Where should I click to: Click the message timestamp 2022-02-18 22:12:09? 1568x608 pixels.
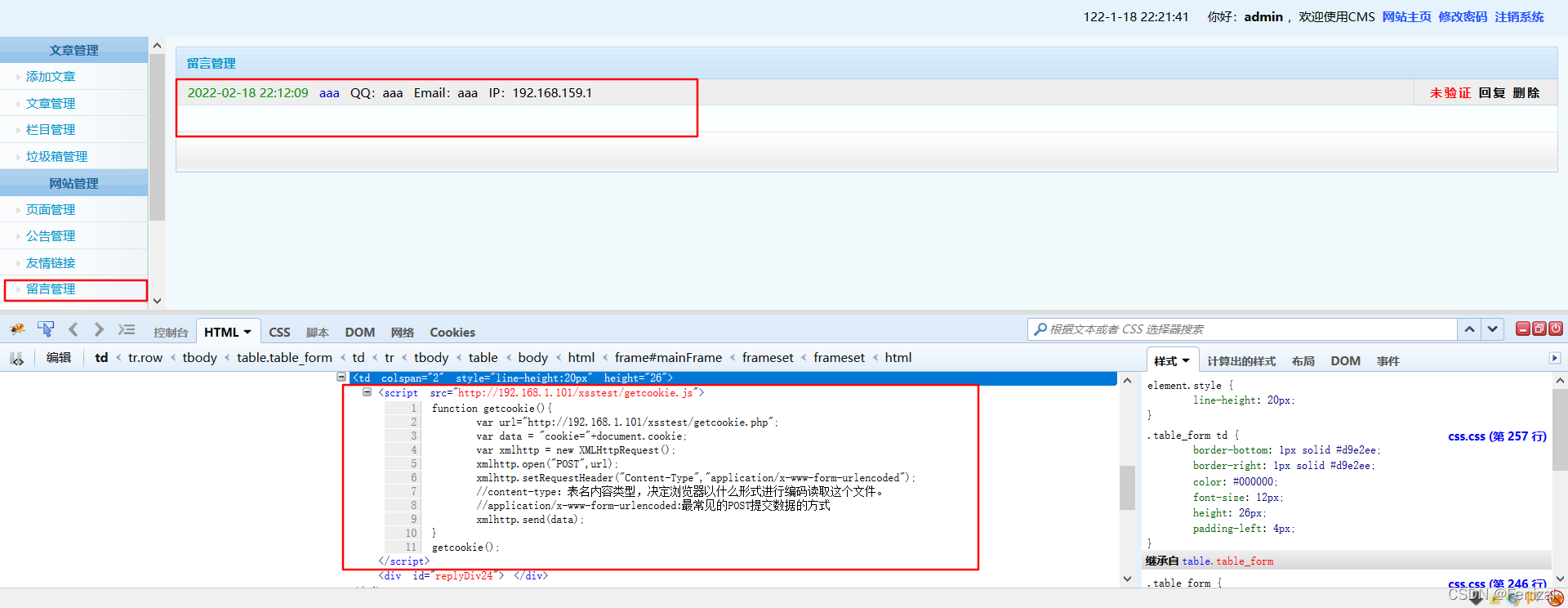(248, 93)
